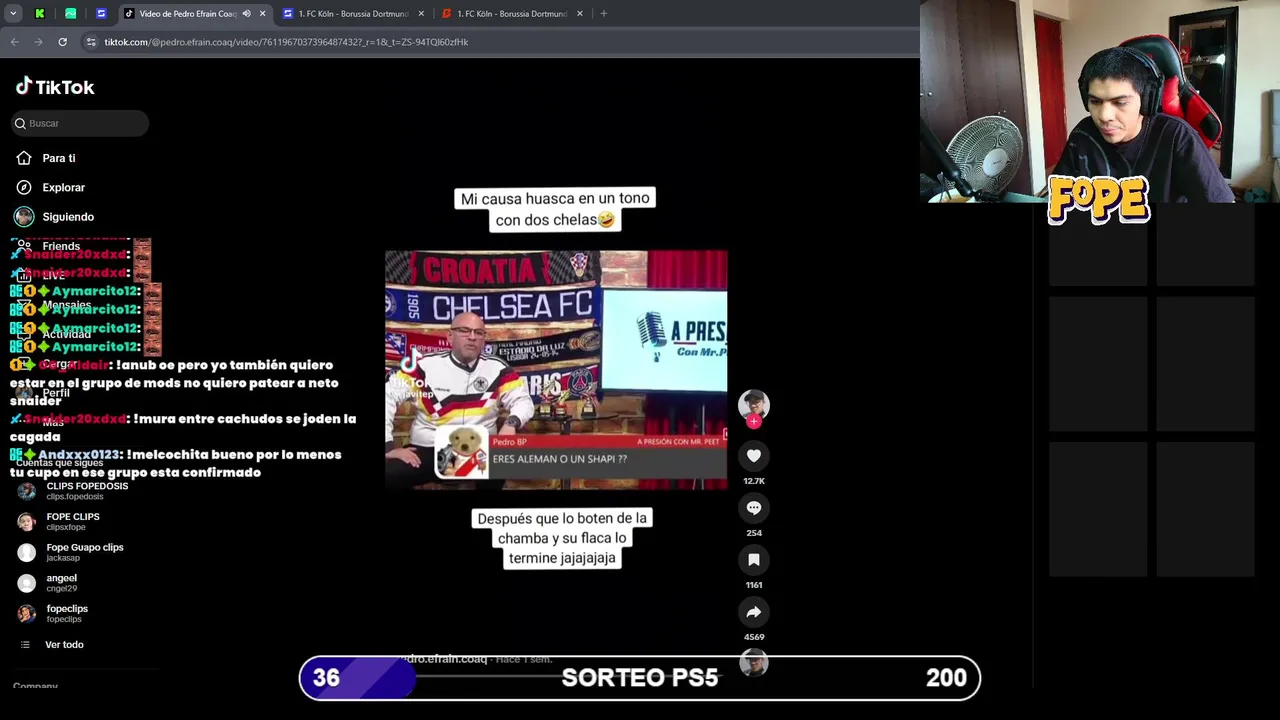Click the Fope Guapo clips avatar
1280x720 pixels.
click(x=27, y=552)
